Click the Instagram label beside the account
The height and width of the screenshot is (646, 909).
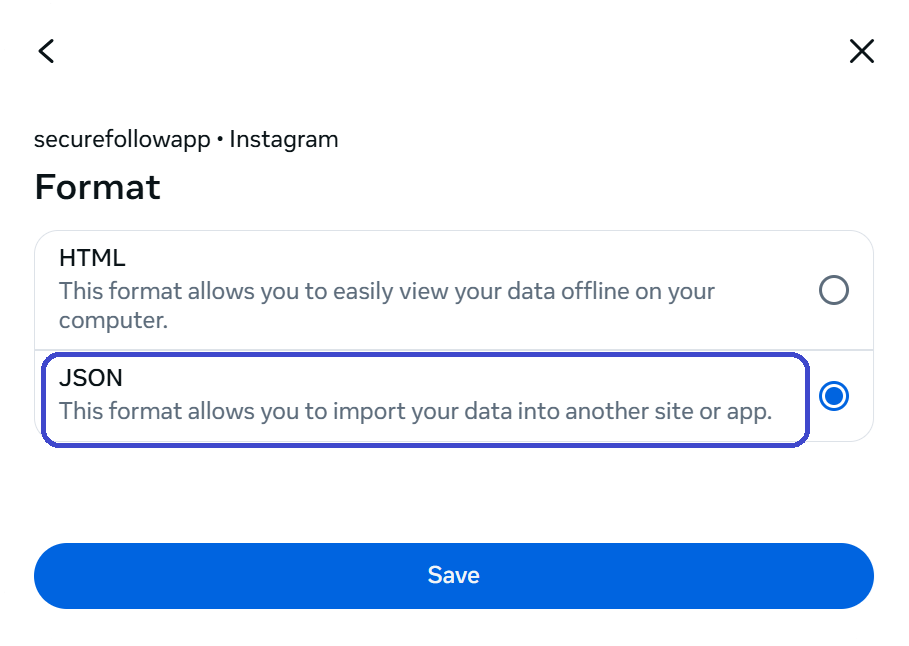(284, 139)
